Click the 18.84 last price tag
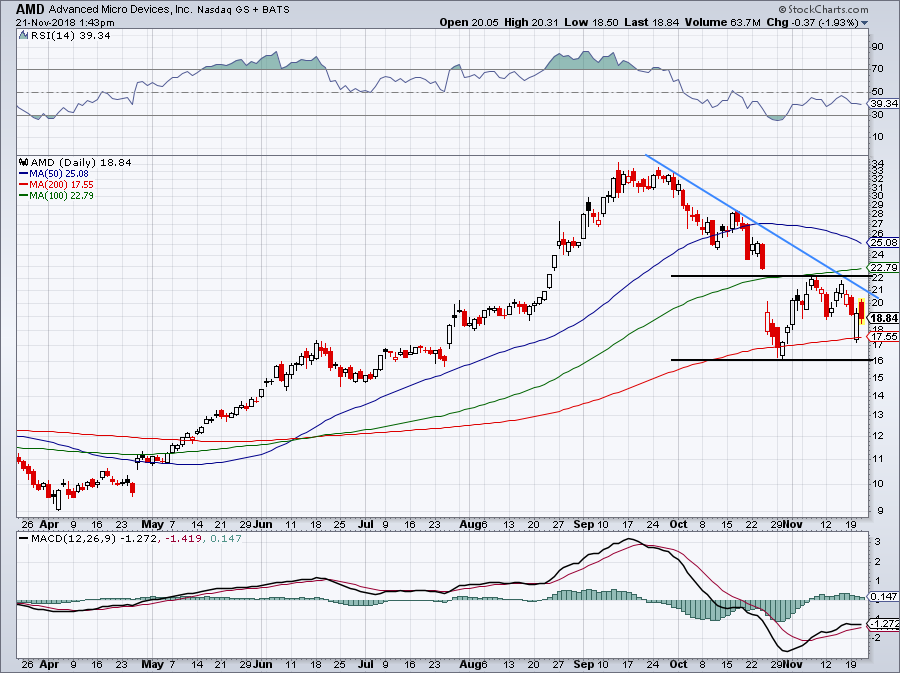900x673 pixels. click(884, 318)
